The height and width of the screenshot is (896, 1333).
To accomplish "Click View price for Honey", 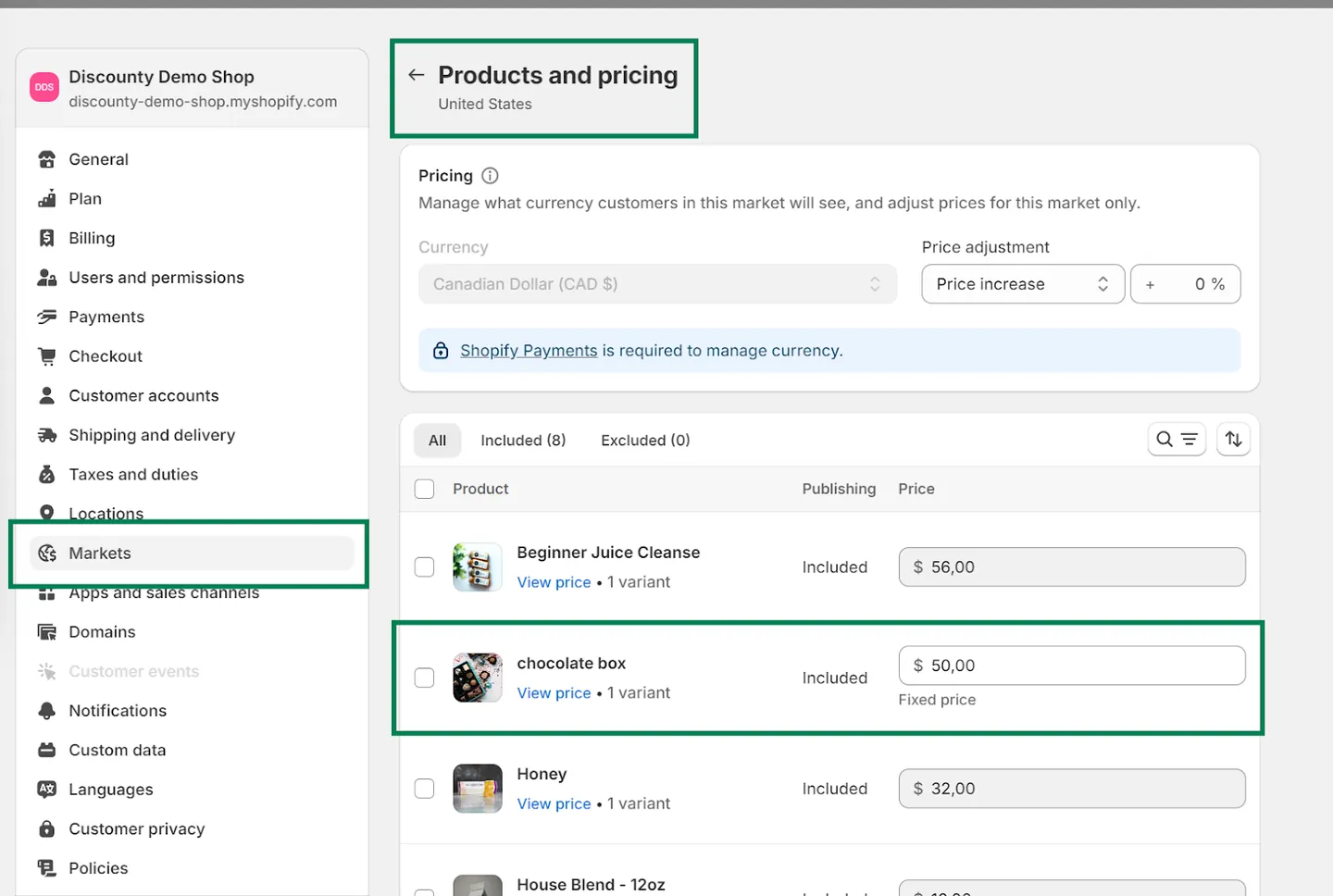I will click(554, 803).
